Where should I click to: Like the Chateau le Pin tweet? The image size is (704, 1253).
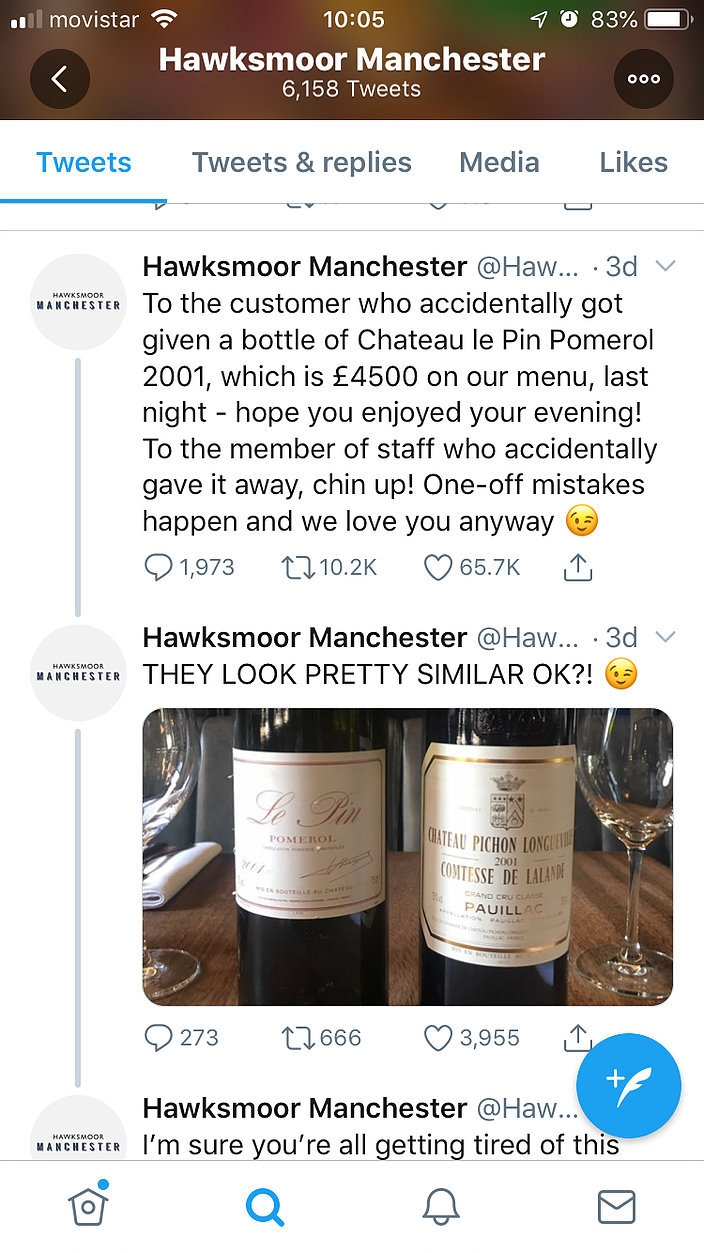coord(439,567)
